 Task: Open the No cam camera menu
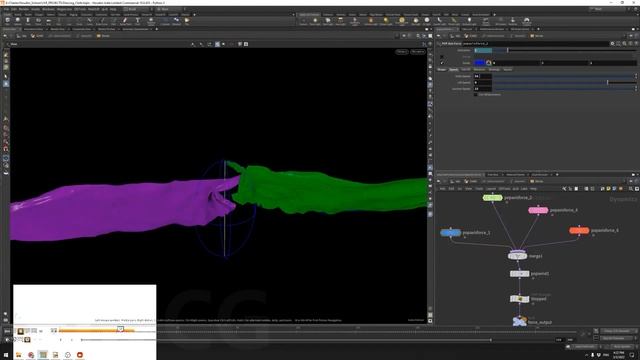pyautogui.click(x=418, y=52)
